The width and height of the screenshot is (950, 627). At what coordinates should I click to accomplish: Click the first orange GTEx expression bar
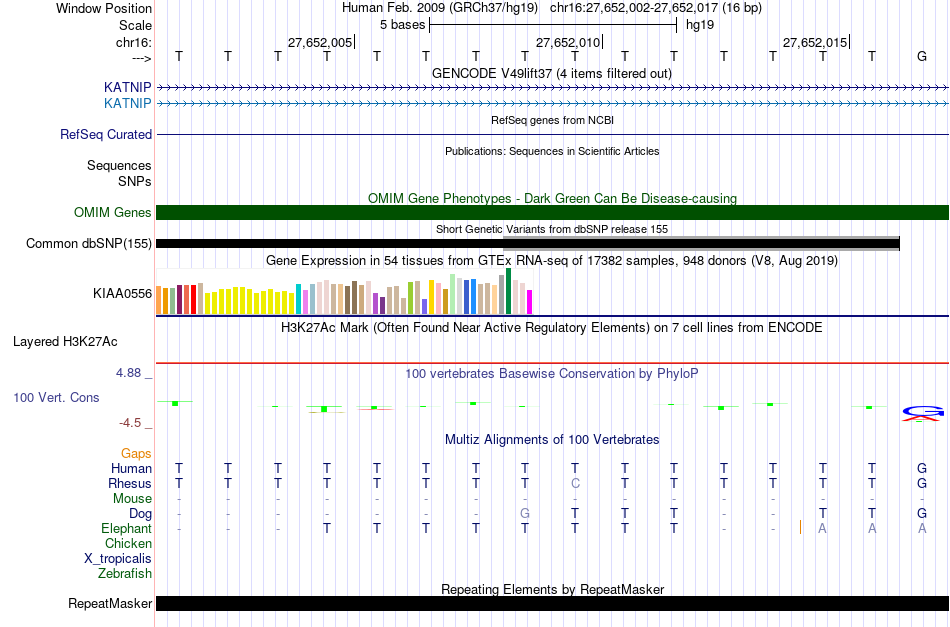tap(159, 300)
